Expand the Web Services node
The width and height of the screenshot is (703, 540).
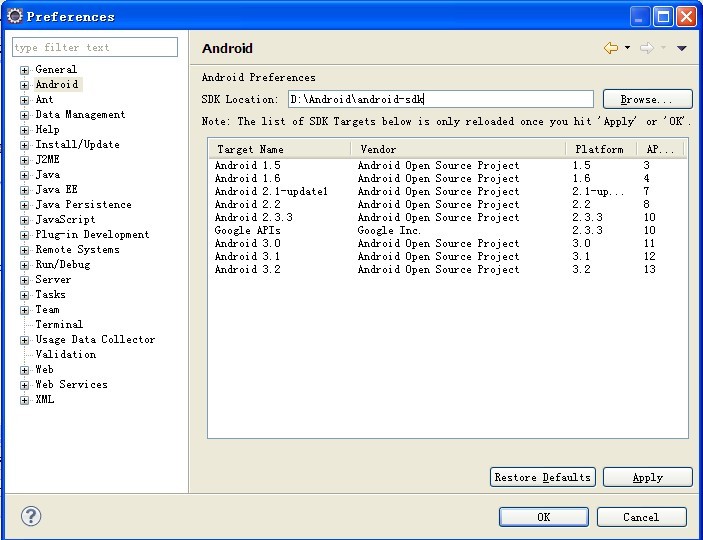pyautogui.click(x=24, y=385)
